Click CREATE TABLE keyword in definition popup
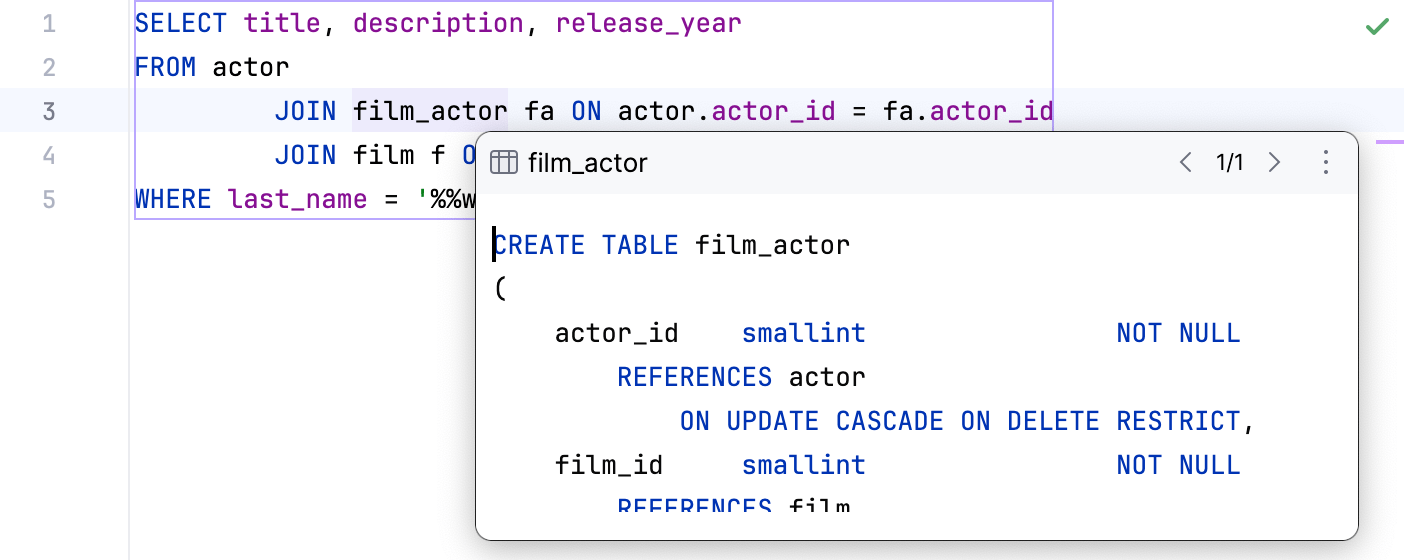 tap(586, 245)
